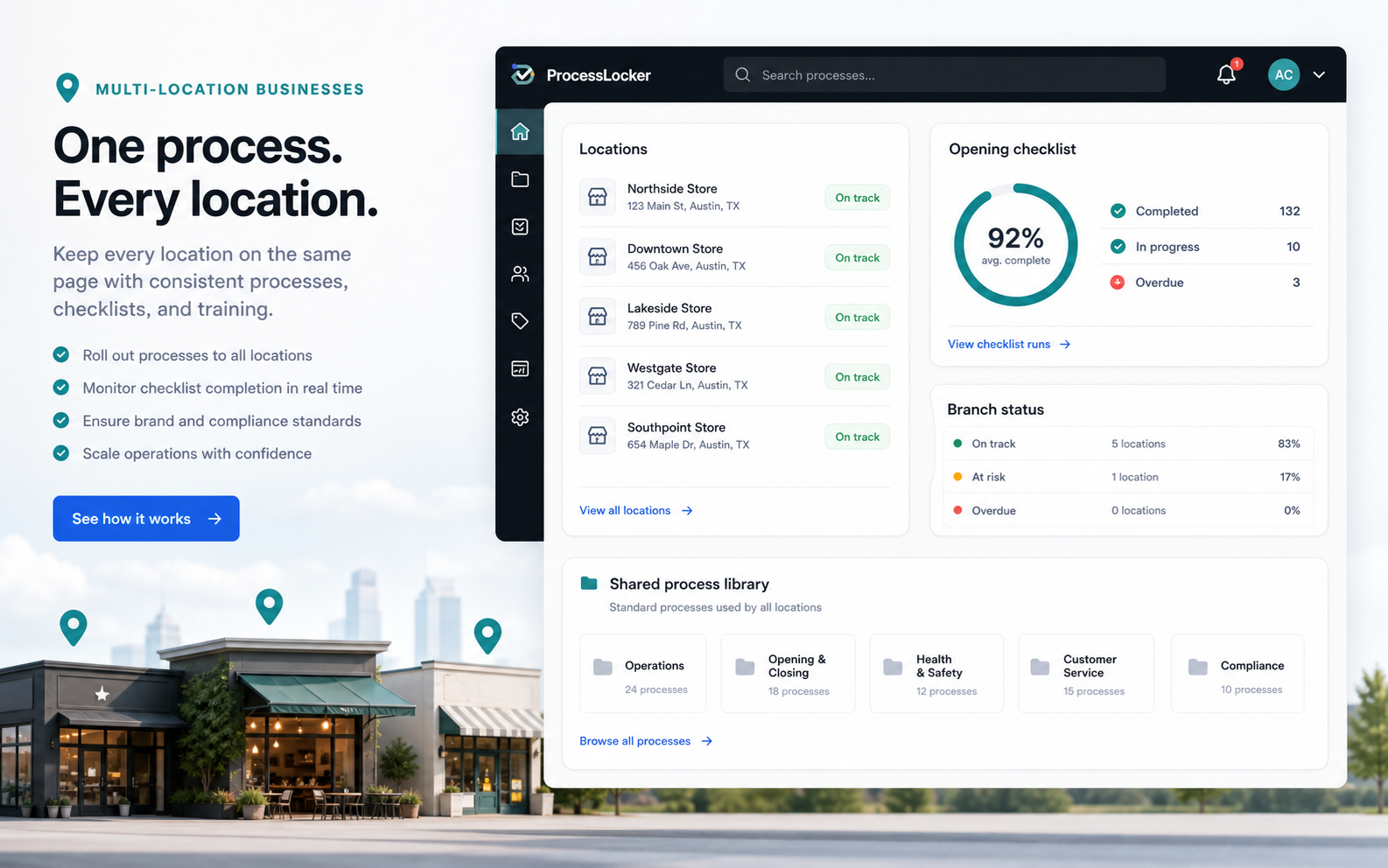
Task: Click the Browse all processes link
Action: click(x=646, y=741)
